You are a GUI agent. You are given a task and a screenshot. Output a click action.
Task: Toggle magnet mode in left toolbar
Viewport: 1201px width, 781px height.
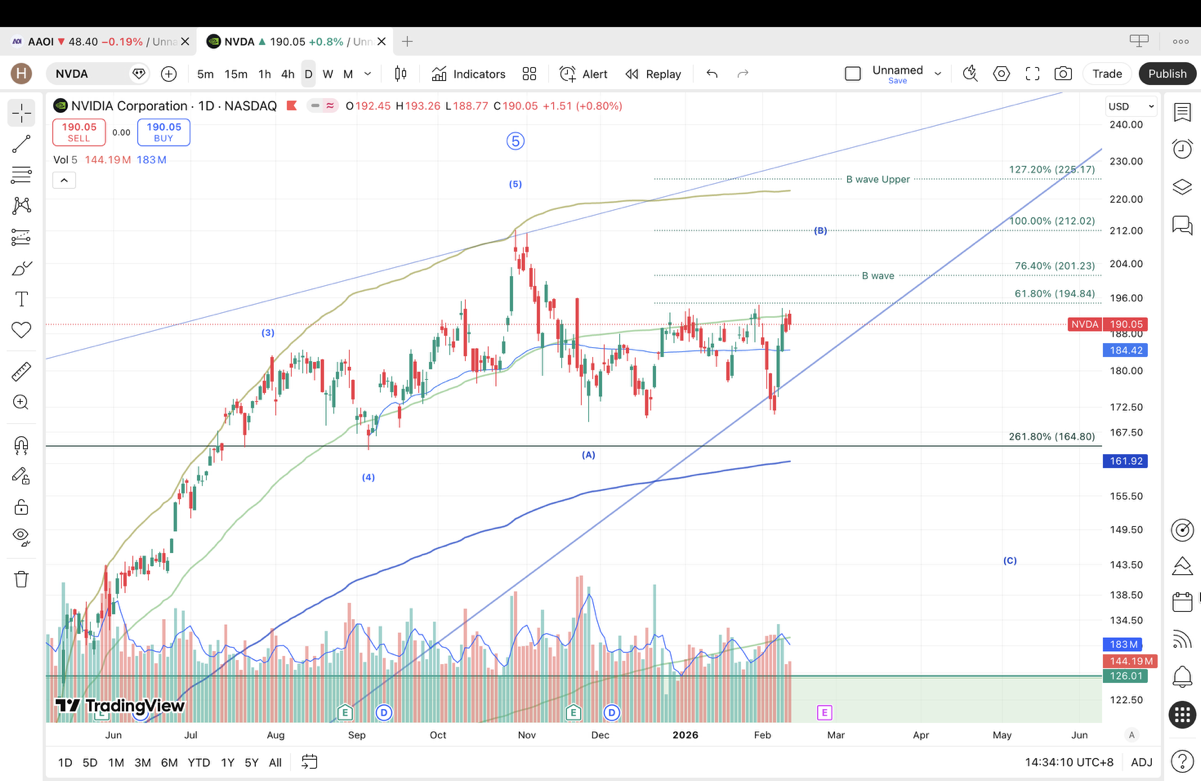(21, 446)
